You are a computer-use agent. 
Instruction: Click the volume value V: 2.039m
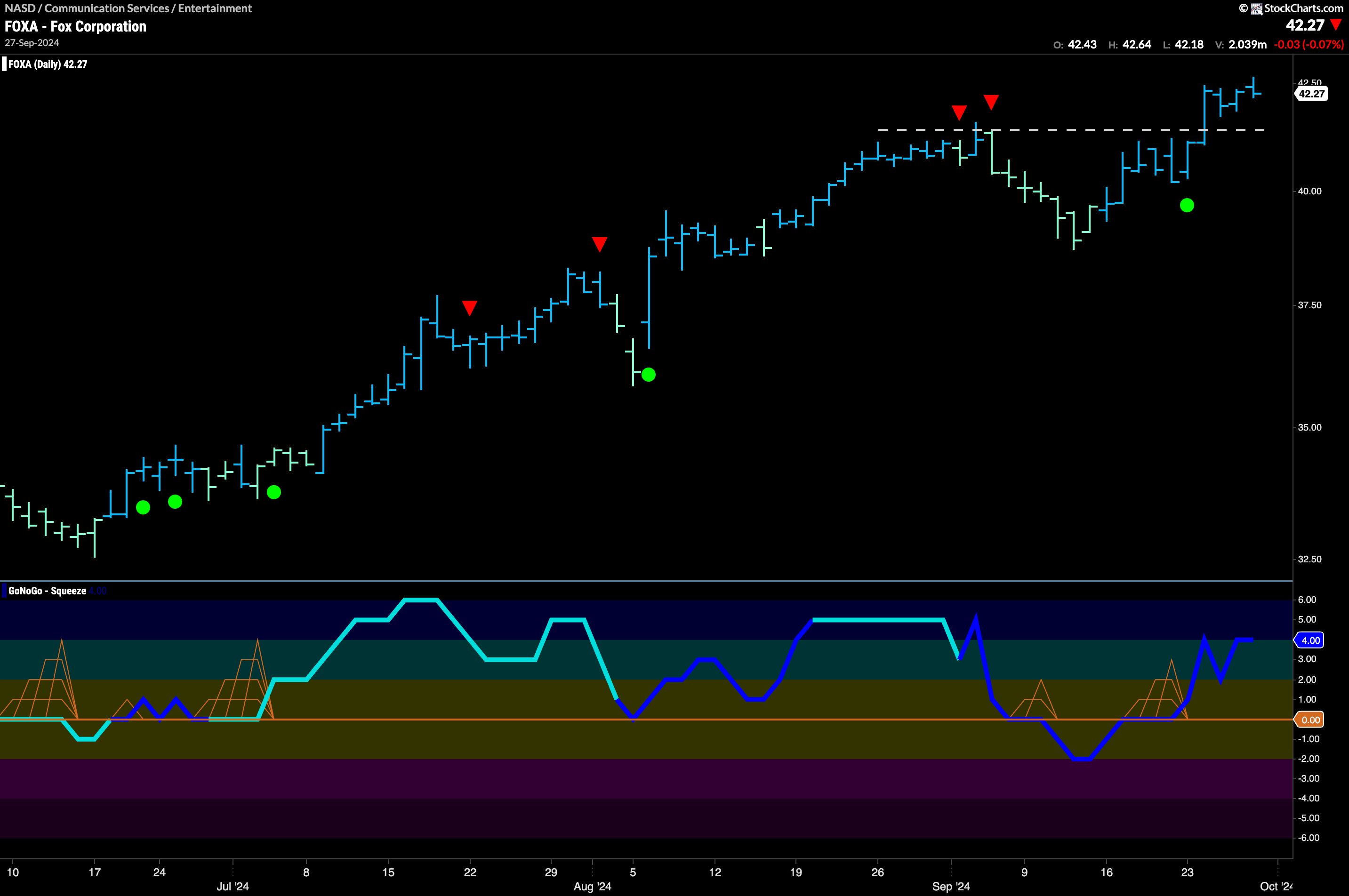tap(1240, 45)
